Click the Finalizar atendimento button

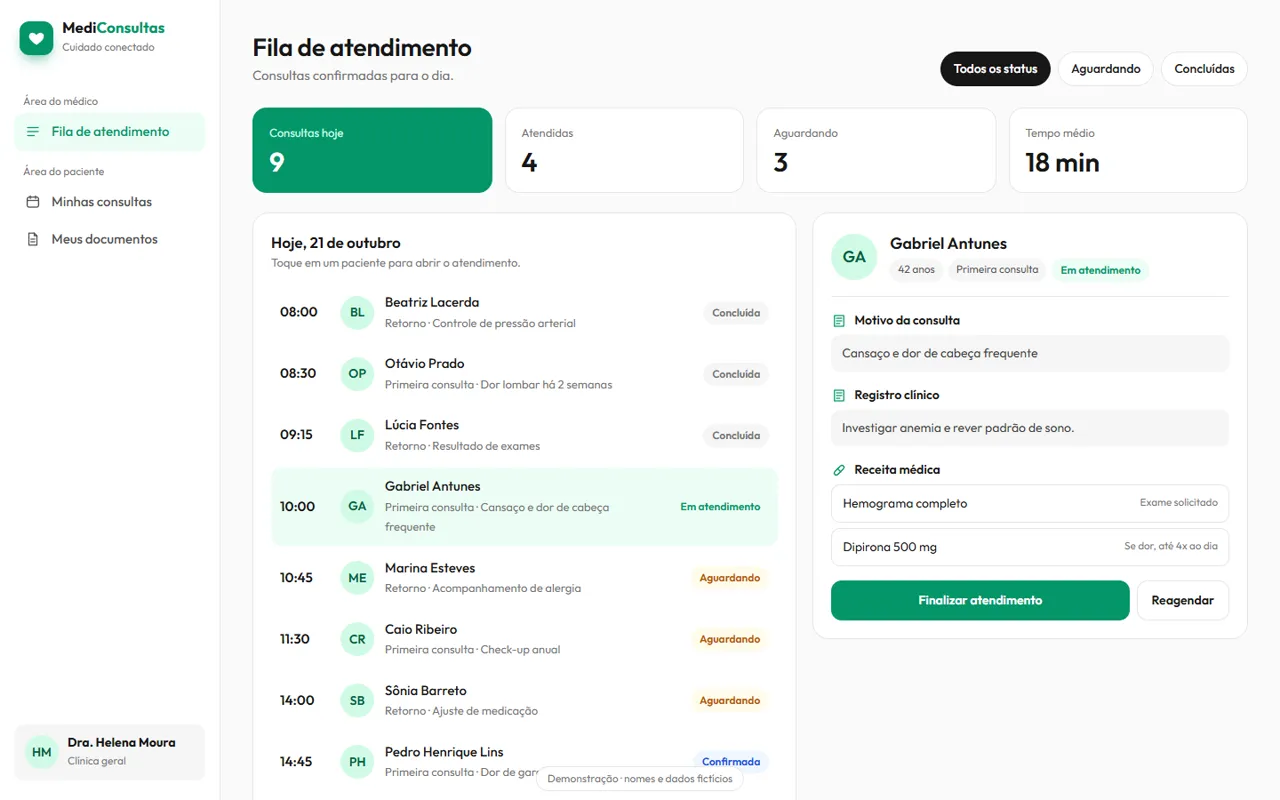(x=980, y=600)
